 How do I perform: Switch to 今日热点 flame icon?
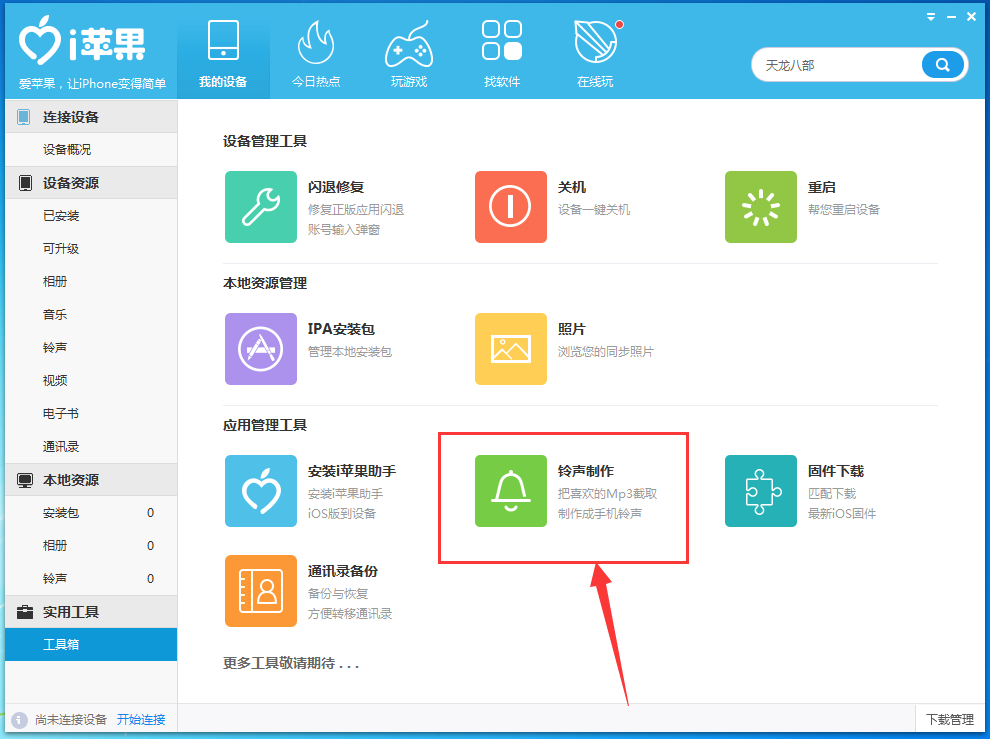click(316, 50)
